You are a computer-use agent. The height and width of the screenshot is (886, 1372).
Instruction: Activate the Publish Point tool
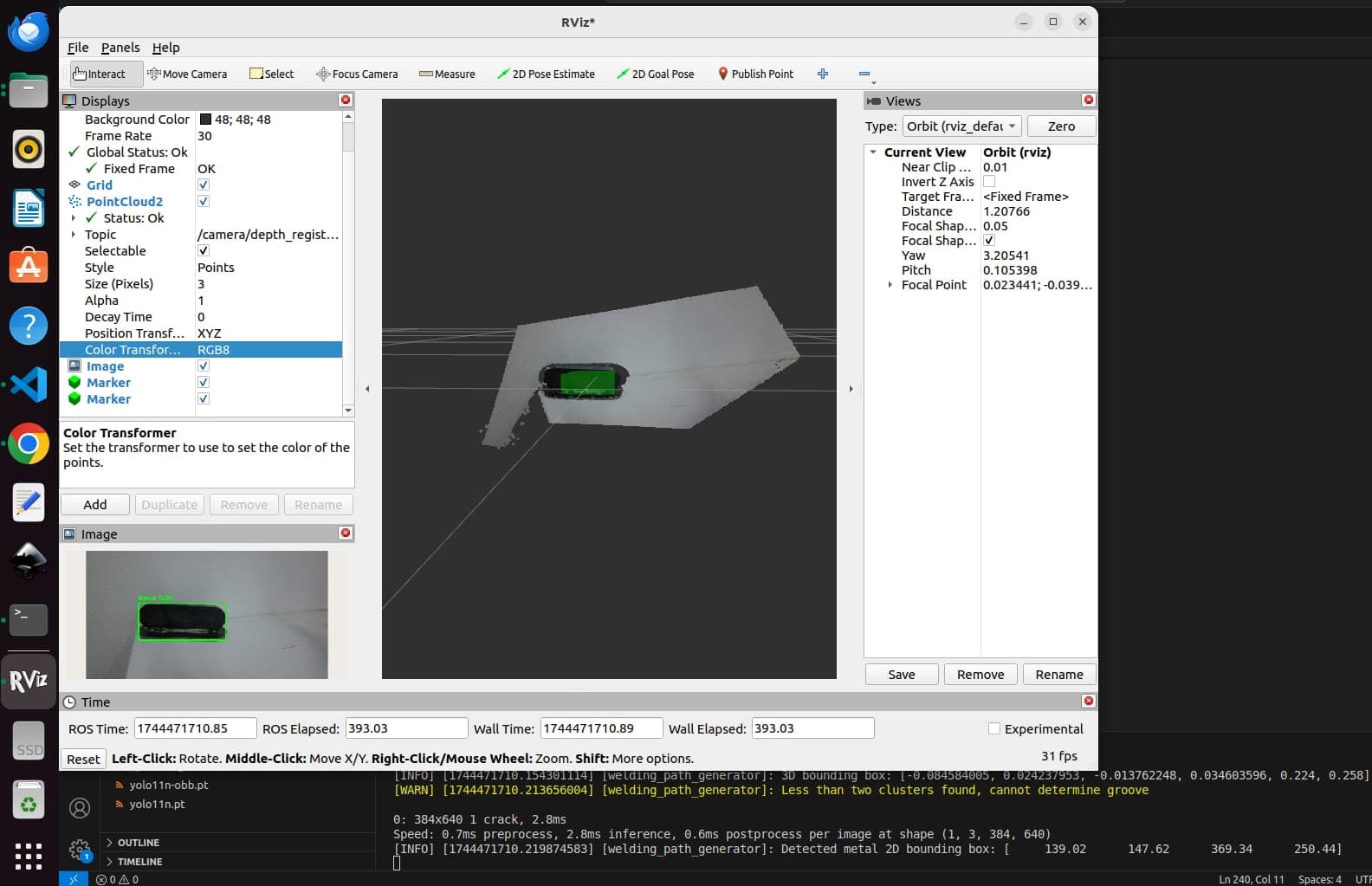755,74
